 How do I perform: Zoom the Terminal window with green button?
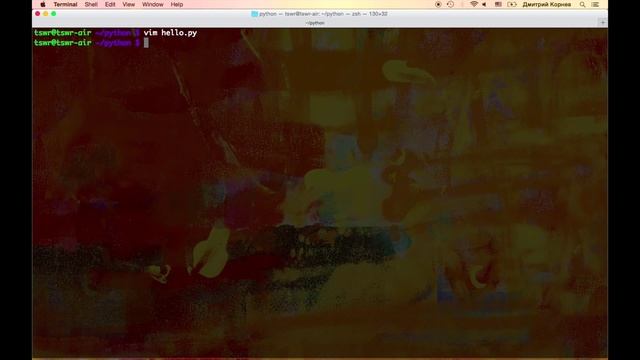(53, 14)
